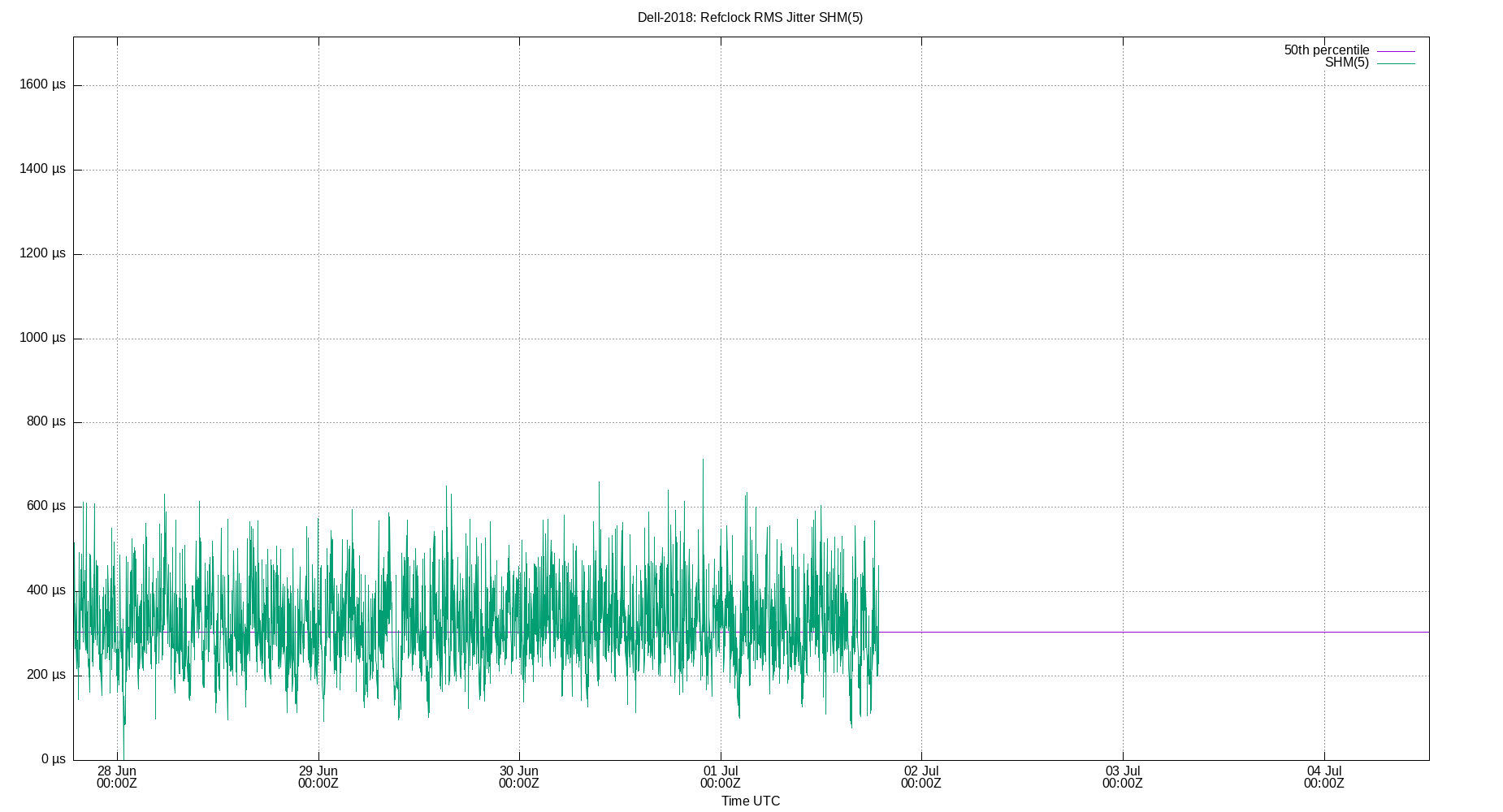Select the 'SHM(5)' legend label

1346,63
